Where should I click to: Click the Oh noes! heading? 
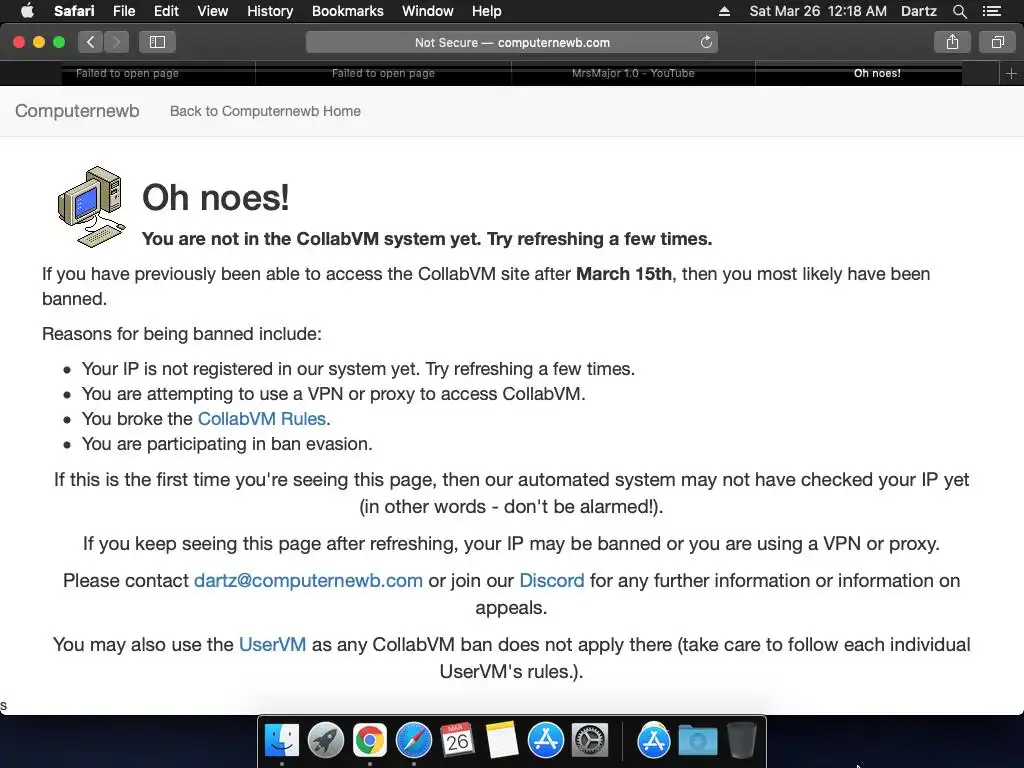click(216, 197)
